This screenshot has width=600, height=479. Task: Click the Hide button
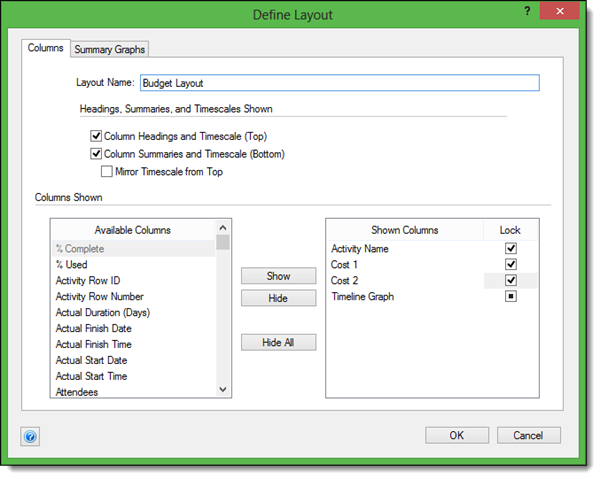[x=278, y=298]
